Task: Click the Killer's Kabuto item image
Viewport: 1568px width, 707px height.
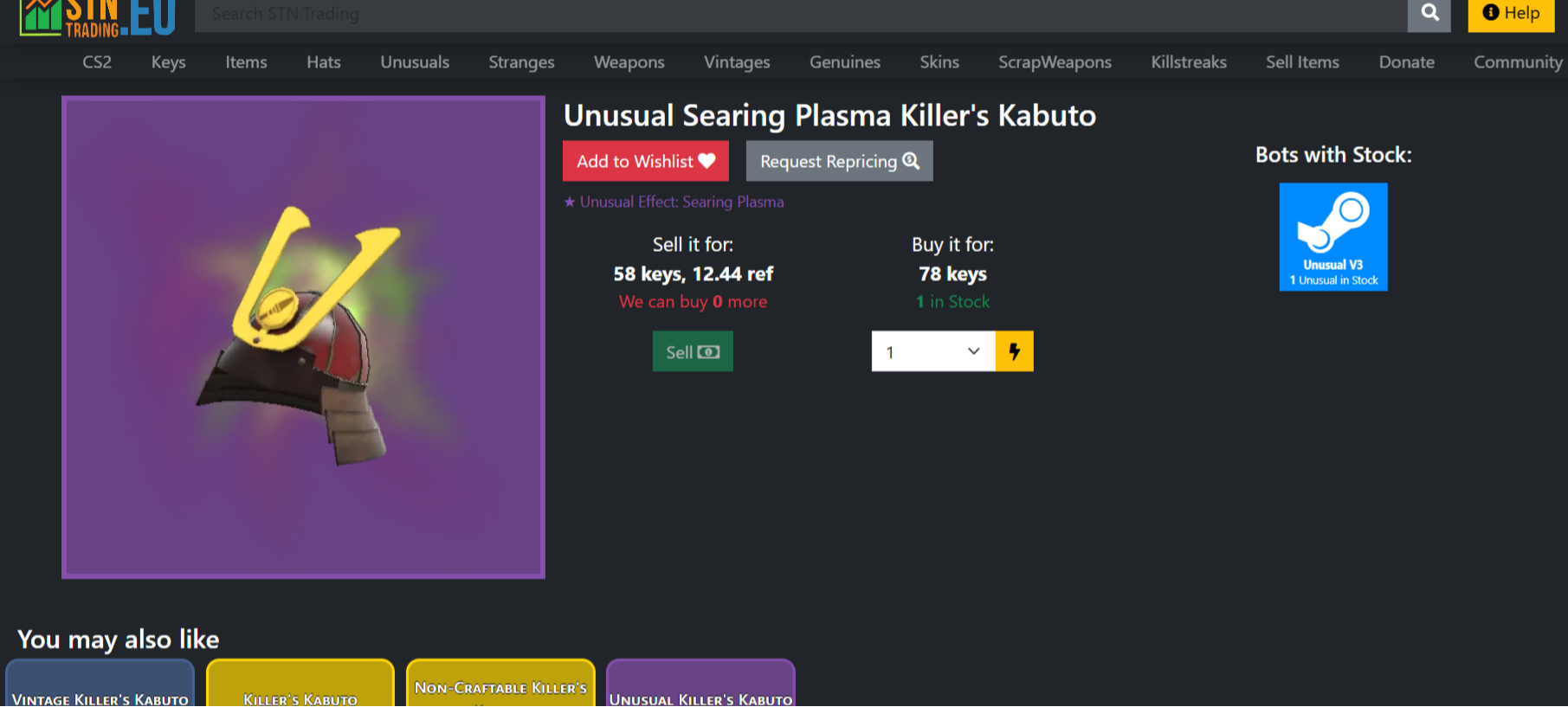Action: 303,337
